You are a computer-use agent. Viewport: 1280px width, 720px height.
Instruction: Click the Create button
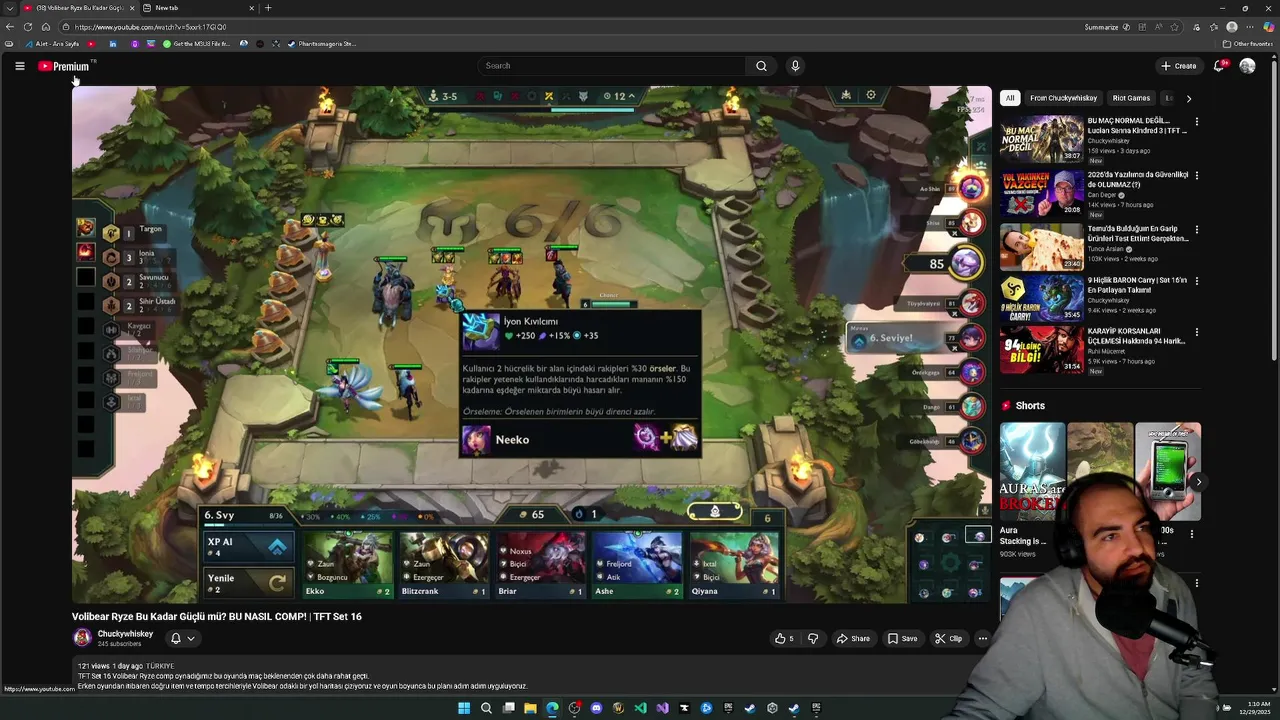coord(1179,66)
